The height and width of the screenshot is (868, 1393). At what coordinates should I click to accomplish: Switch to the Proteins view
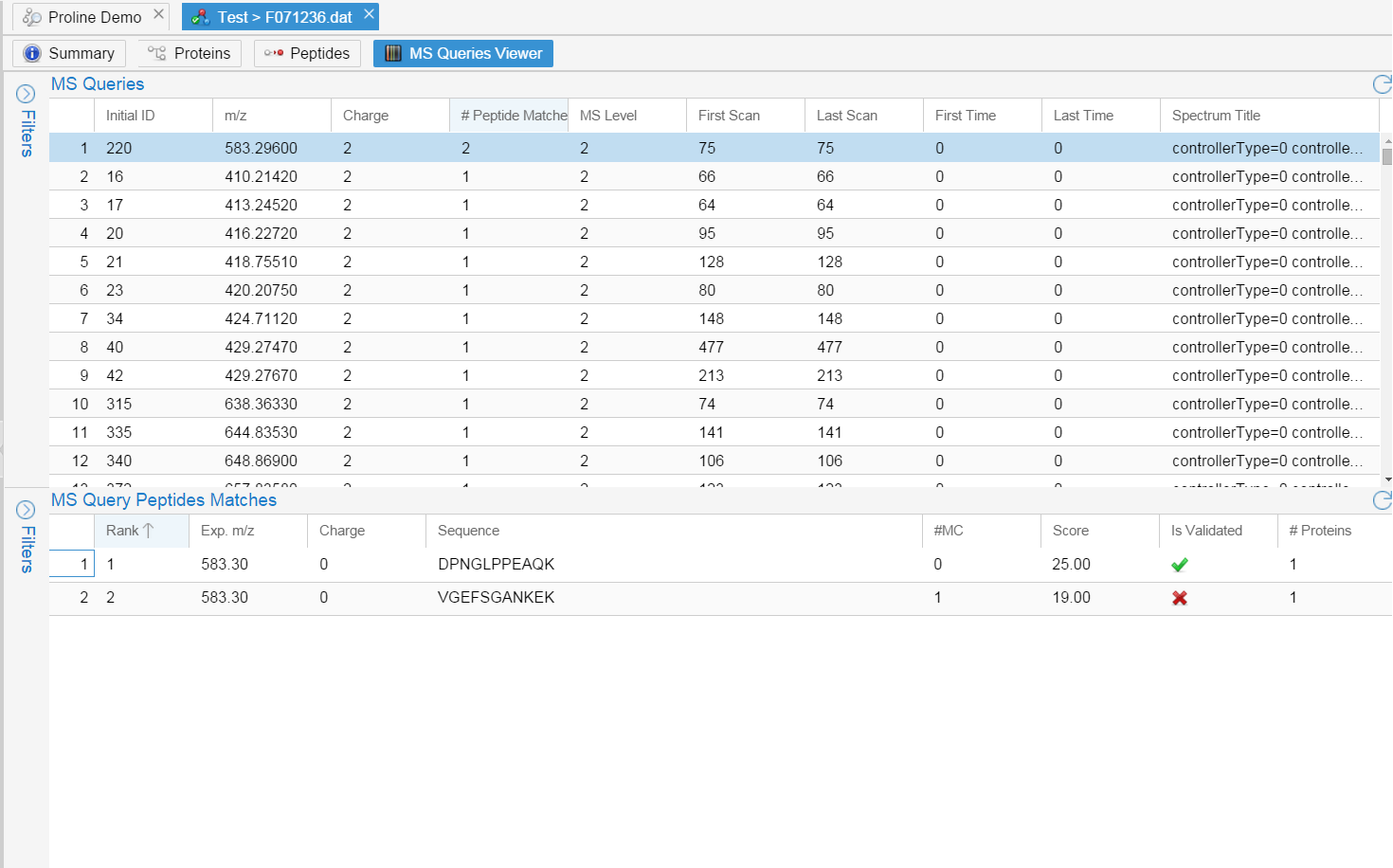190,53
